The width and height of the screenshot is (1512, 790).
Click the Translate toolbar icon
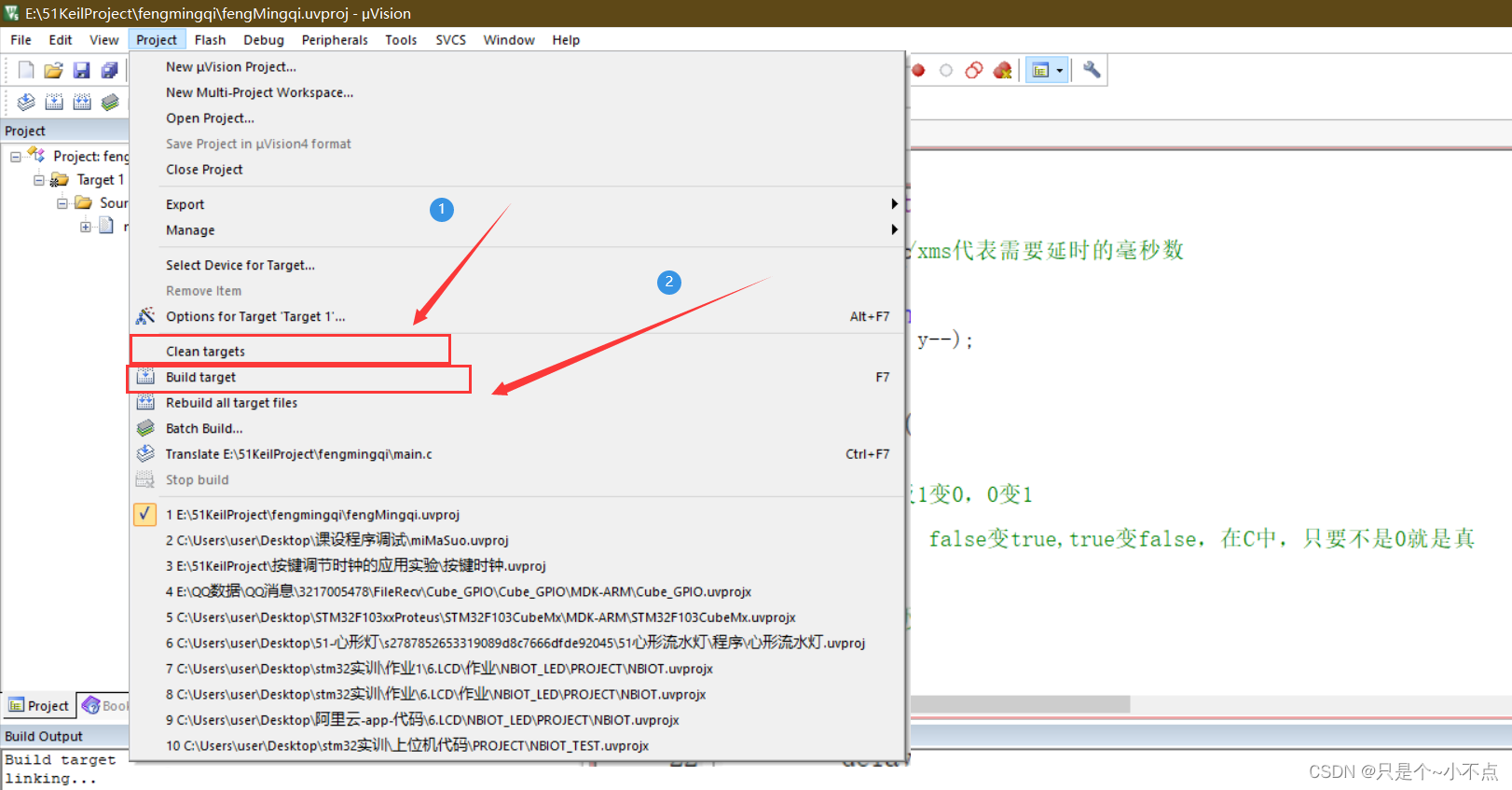[x=26, y=102]
